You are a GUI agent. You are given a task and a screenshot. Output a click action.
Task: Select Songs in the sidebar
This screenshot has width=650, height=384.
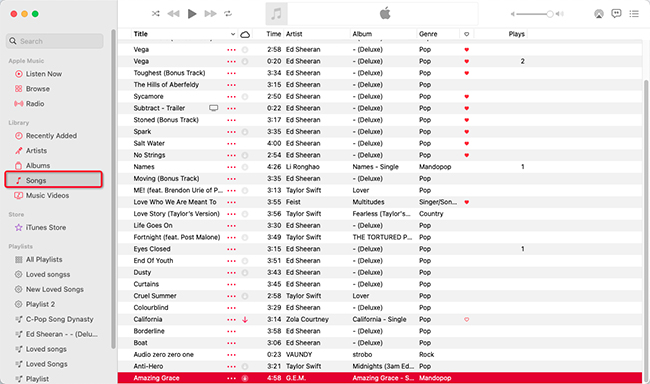54,180
